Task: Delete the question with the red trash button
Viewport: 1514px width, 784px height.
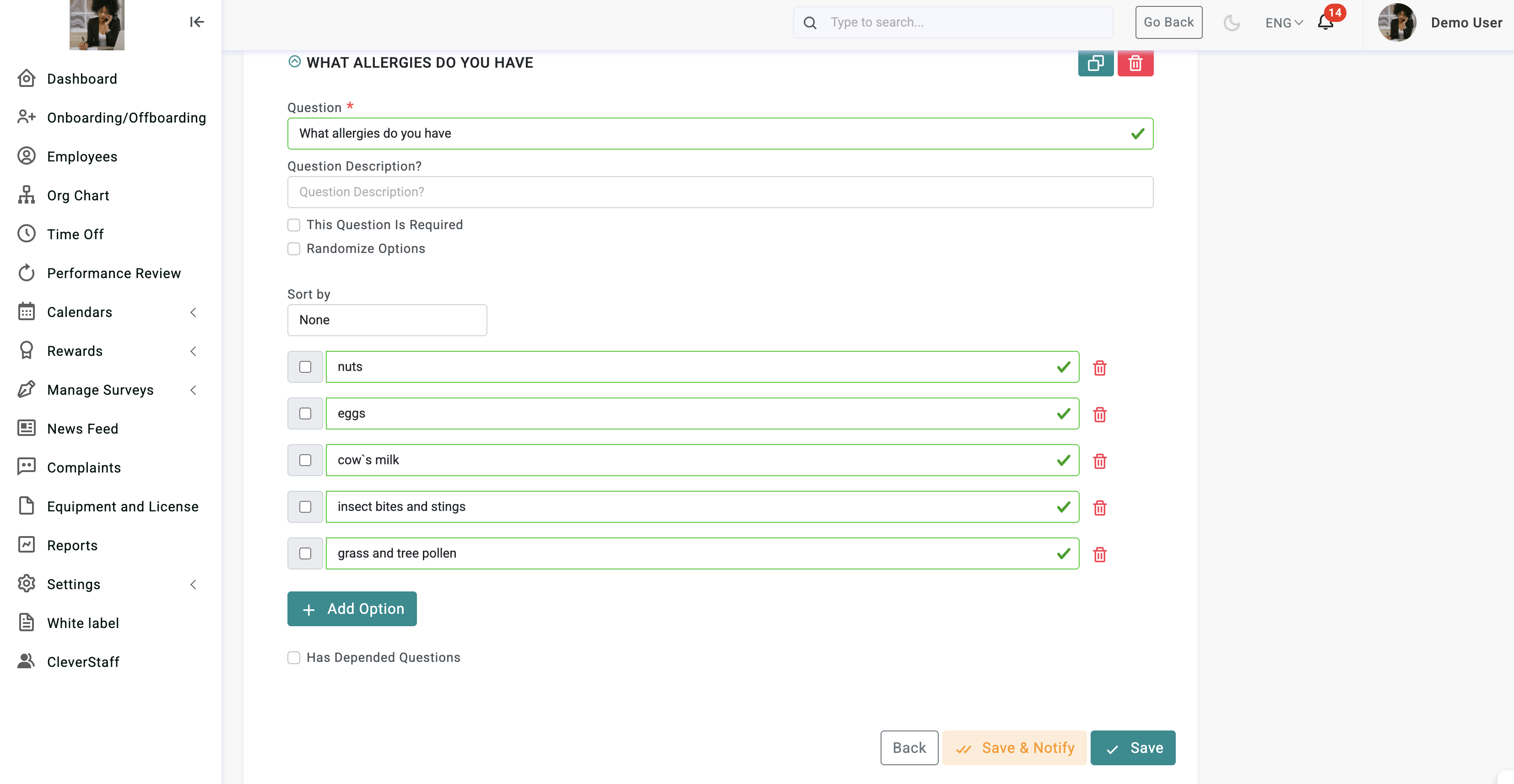Action: click(1135, 64)
